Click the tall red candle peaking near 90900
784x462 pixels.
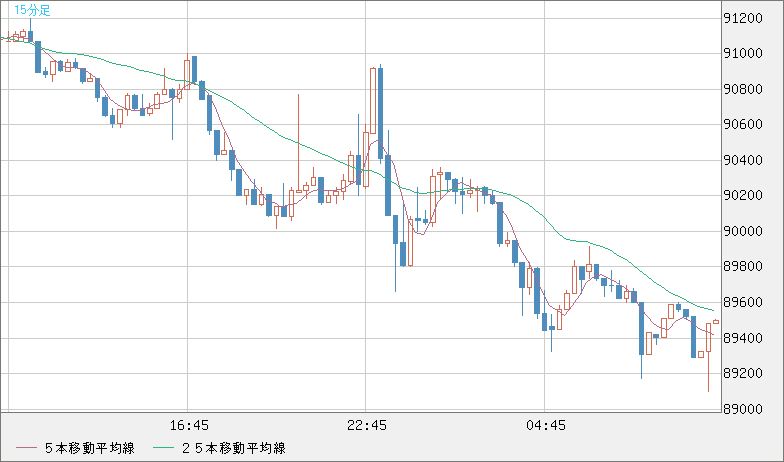[x=373, y=100]
